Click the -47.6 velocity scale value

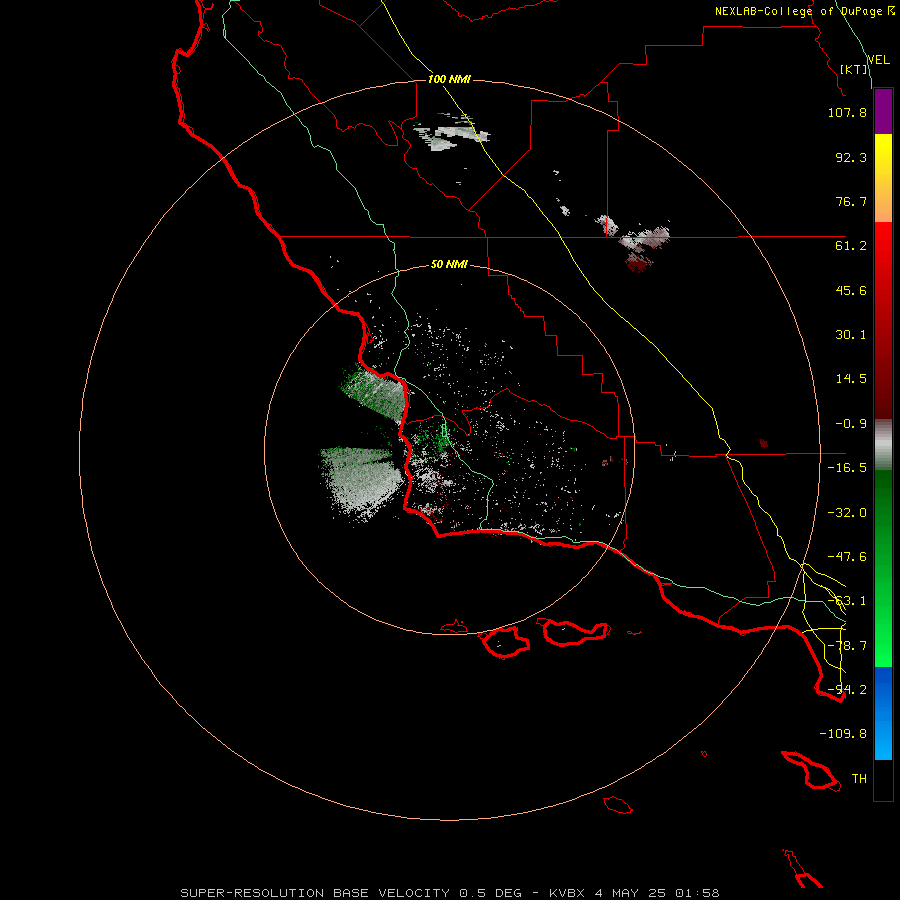click(847, 557)
